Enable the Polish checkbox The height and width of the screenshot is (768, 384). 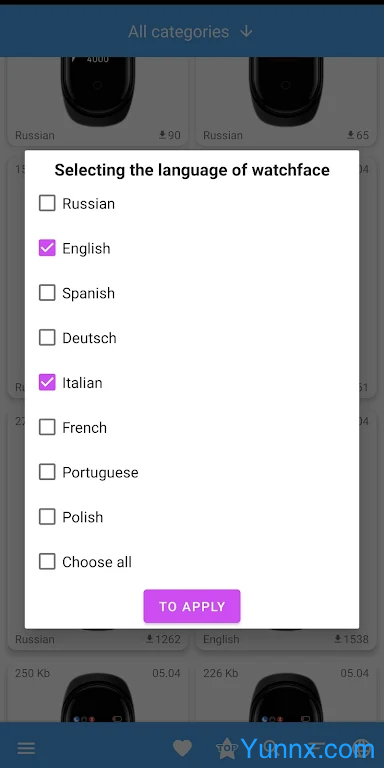click(47, 517)
